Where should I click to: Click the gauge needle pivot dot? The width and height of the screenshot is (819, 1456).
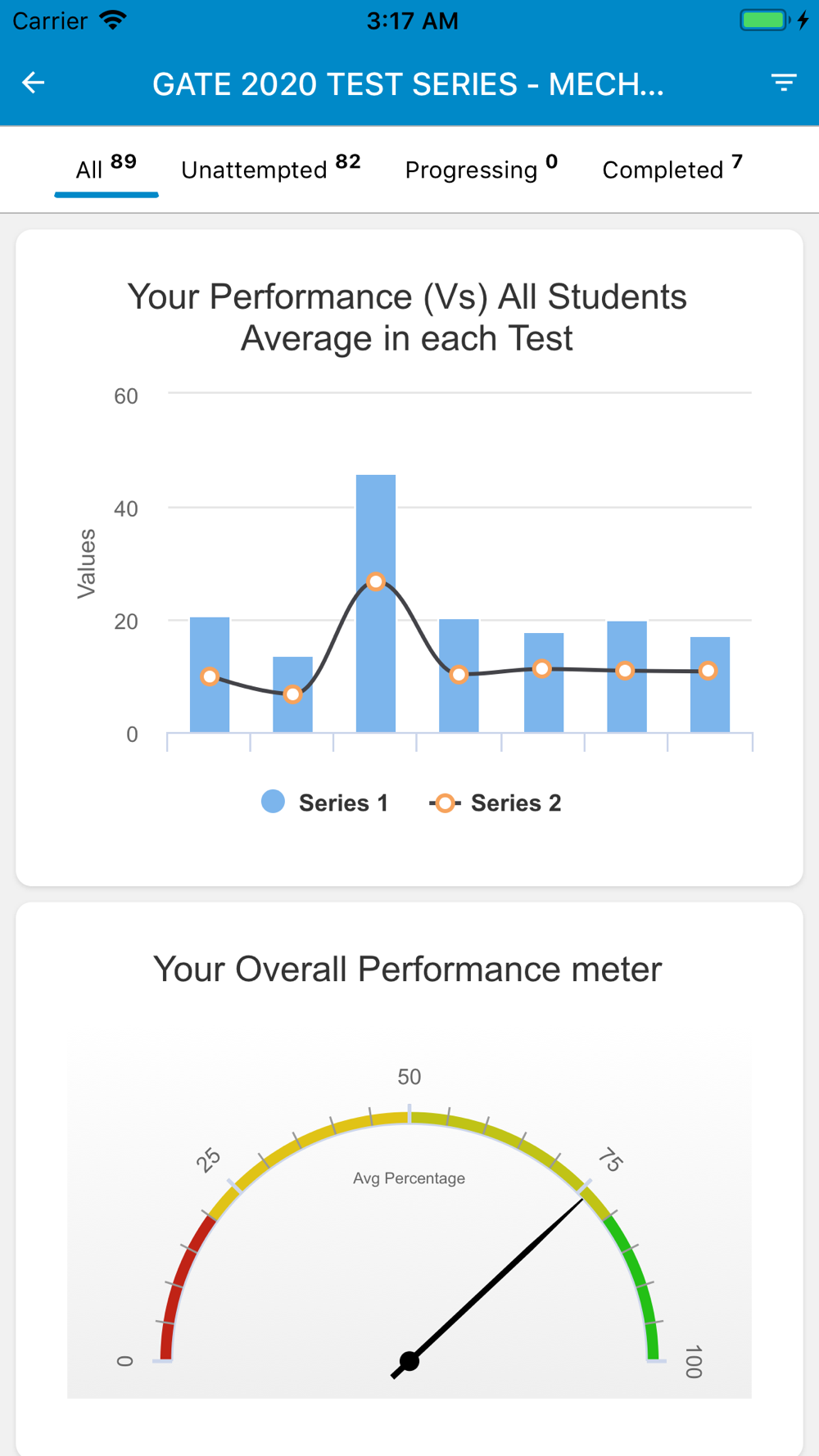(409, 1361)
